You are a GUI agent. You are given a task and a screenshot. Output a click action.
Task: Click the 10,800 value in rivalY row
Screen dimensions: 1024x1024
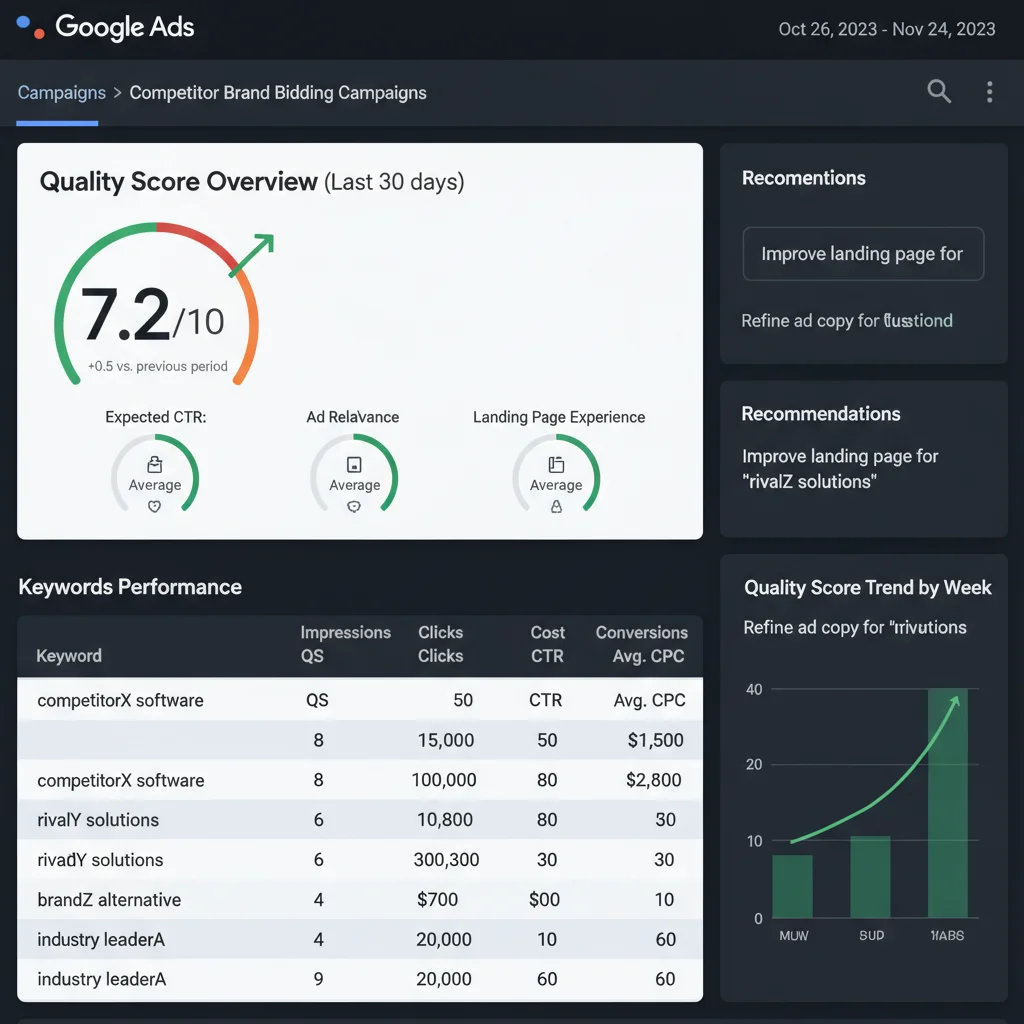pos(445,820)
